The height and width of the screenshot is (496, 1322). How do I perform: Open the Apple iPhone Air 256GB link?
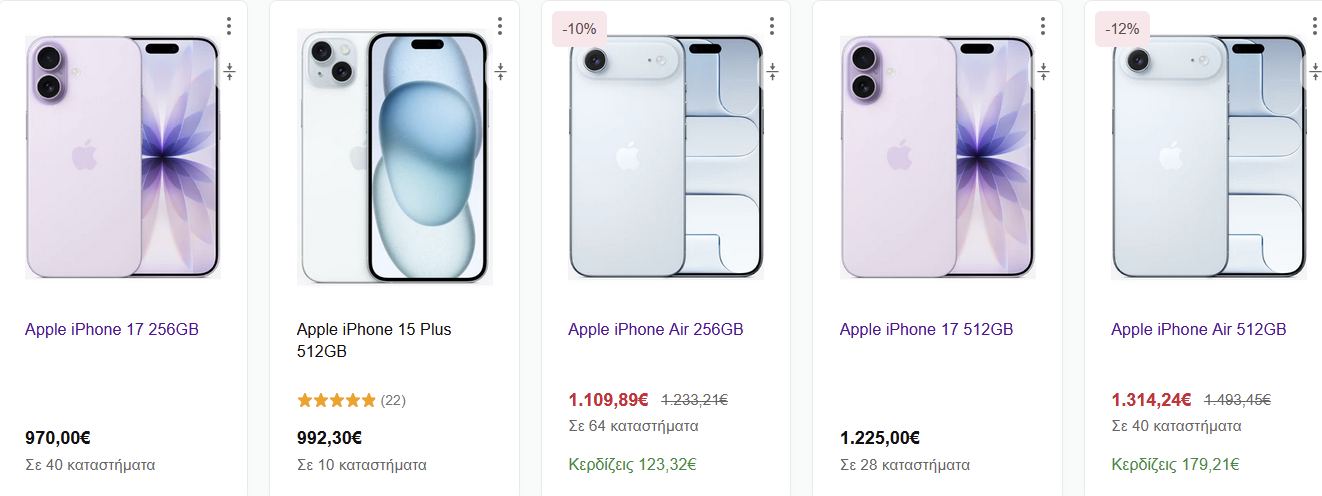(x=656, y=330)
